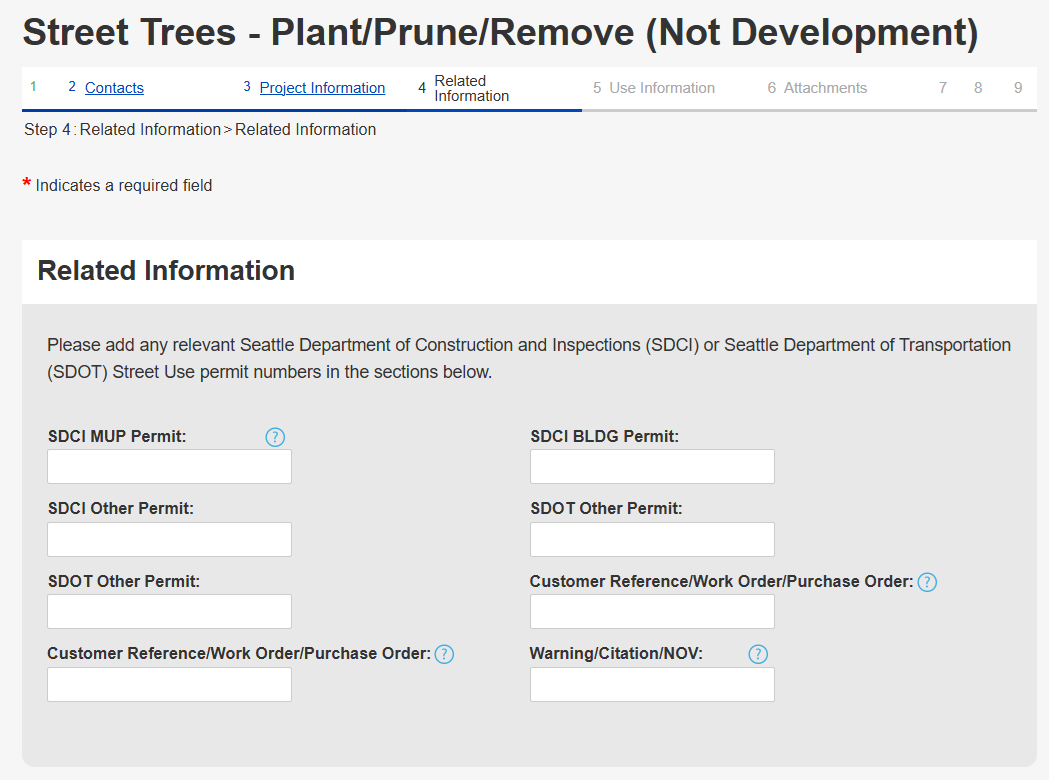This screenshot has width=1049, height=780.
Task: Select the SDCI Other Permit input
Action: (169, 540)
